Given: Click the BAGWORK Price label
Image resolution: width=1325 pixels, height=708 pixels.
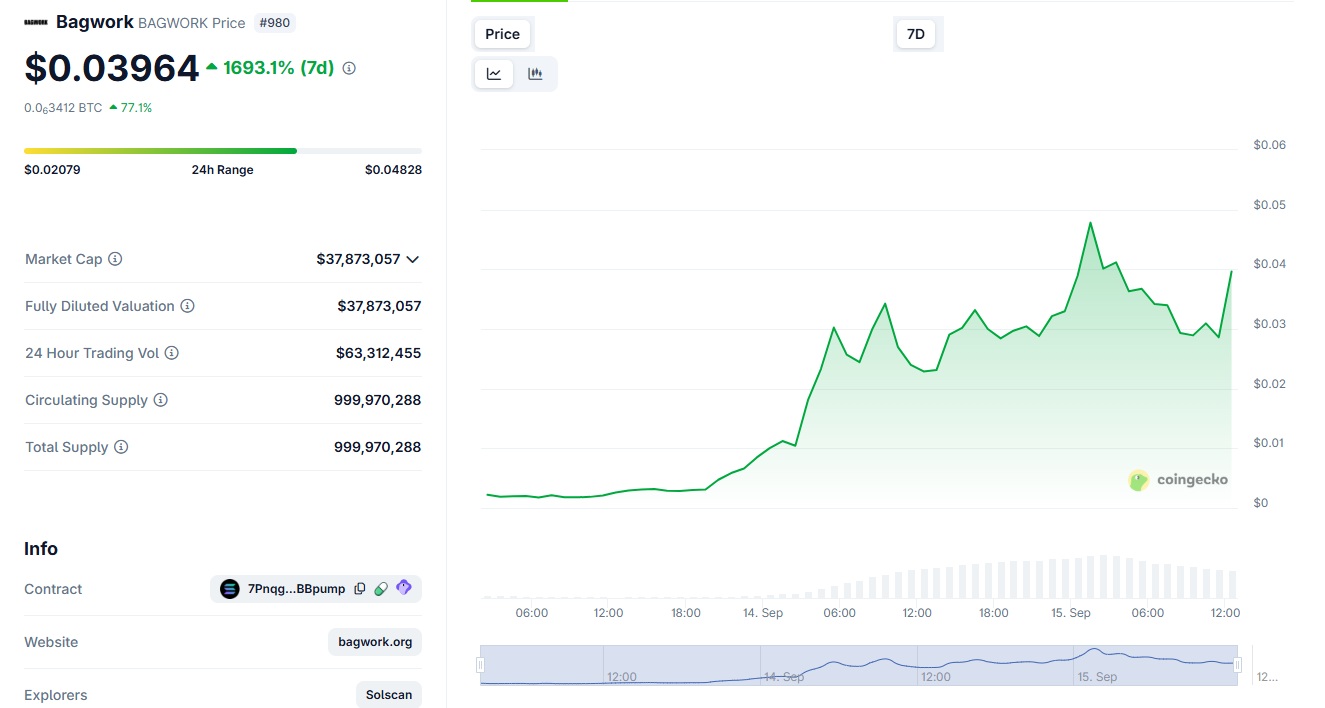Looking at the screenshot, I should (191, 23).
